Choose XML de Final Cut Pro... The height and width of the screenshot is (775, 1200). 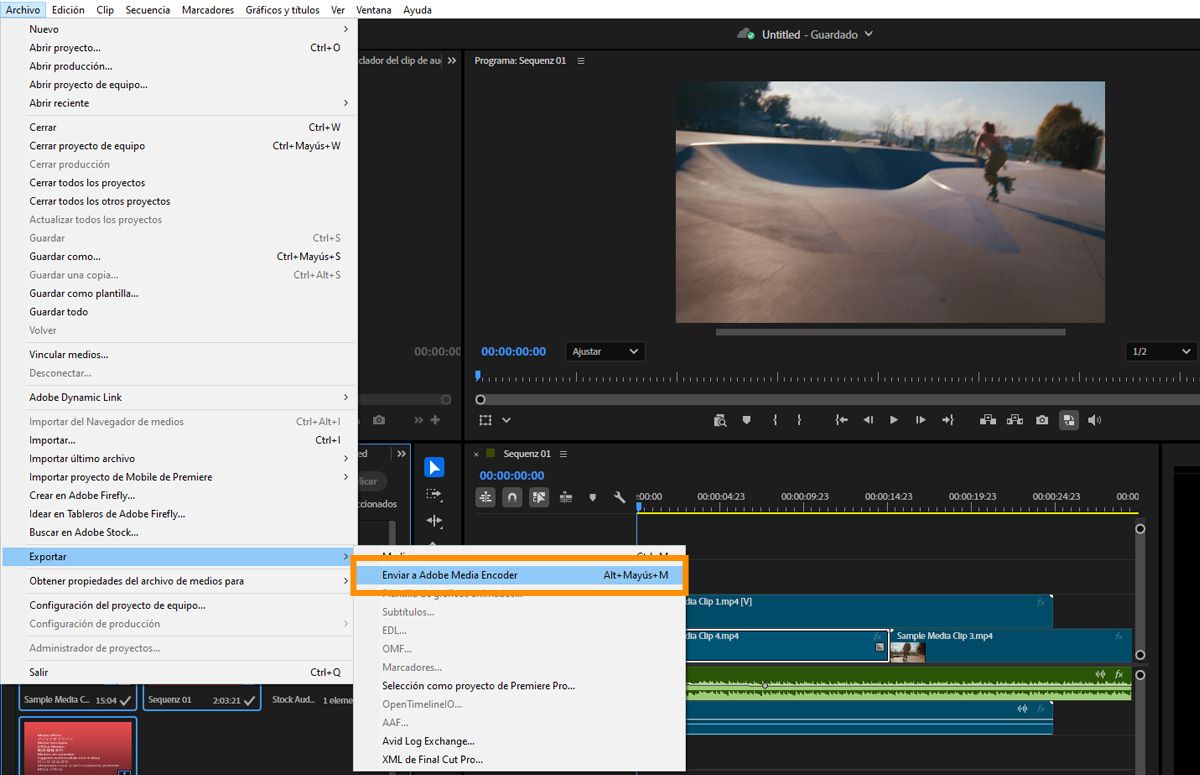pyautogui.click(x=519, y=760)
